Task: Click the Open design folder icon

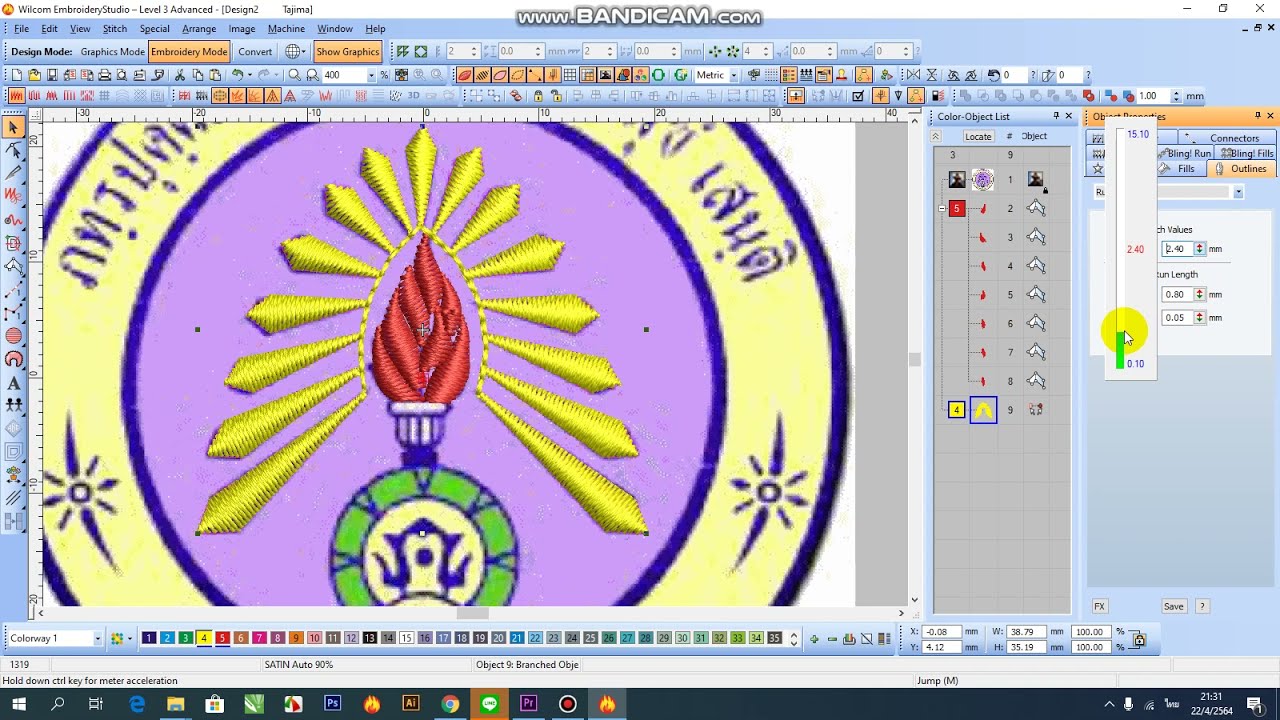Action: 34,75
